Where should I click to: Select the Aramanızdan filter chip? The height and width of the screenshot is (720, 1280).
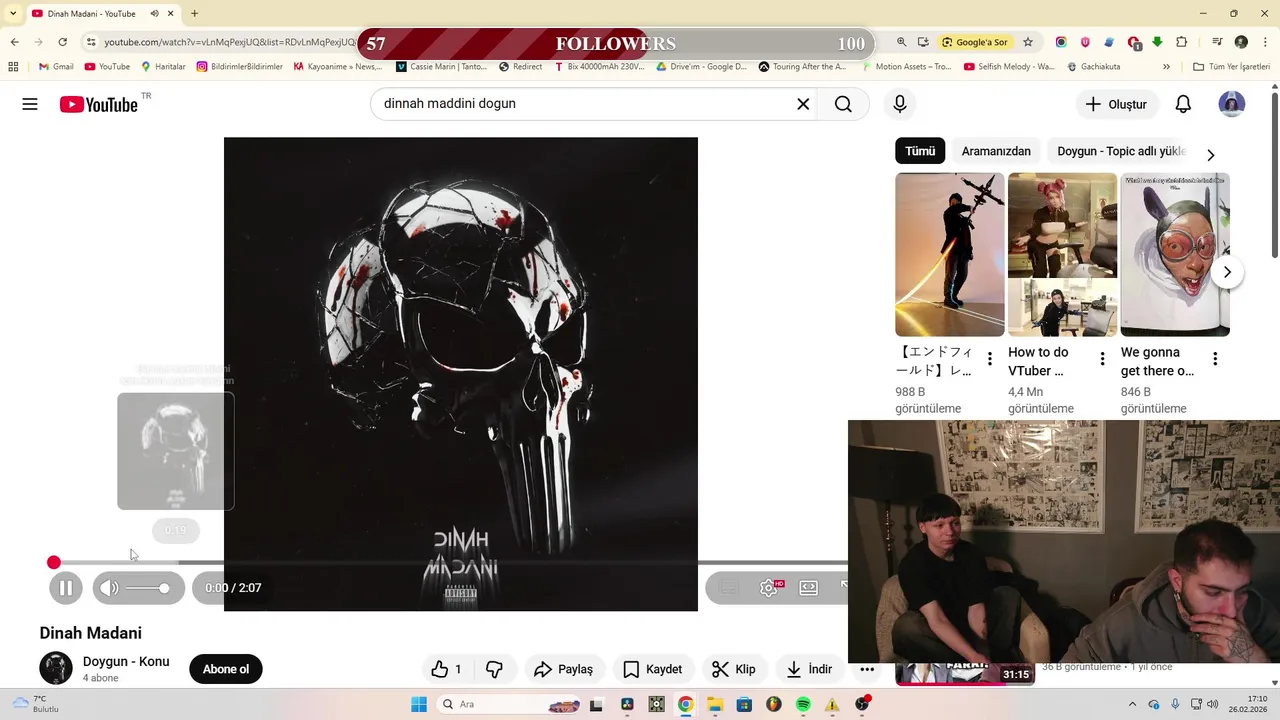click(x=996, y=151)
